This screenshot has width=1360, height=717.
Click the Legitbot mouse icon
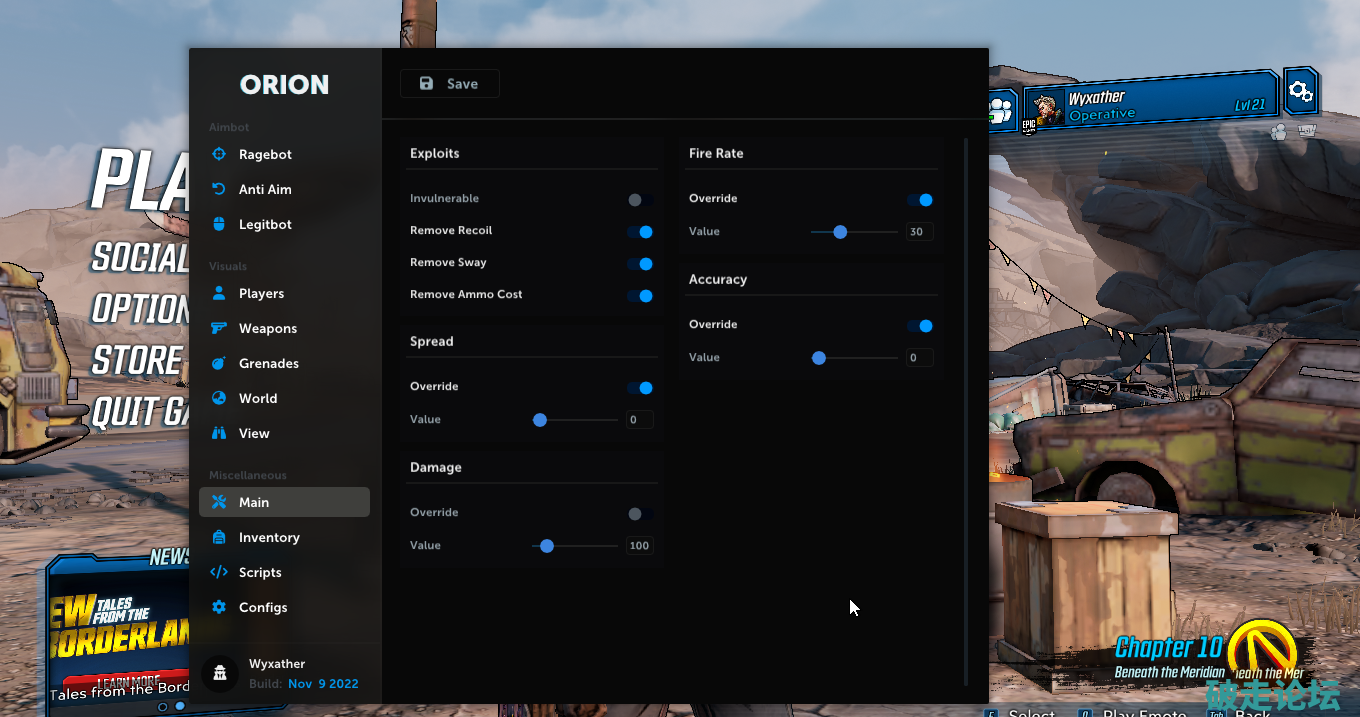pyautogui.click(x=219, y=224)
